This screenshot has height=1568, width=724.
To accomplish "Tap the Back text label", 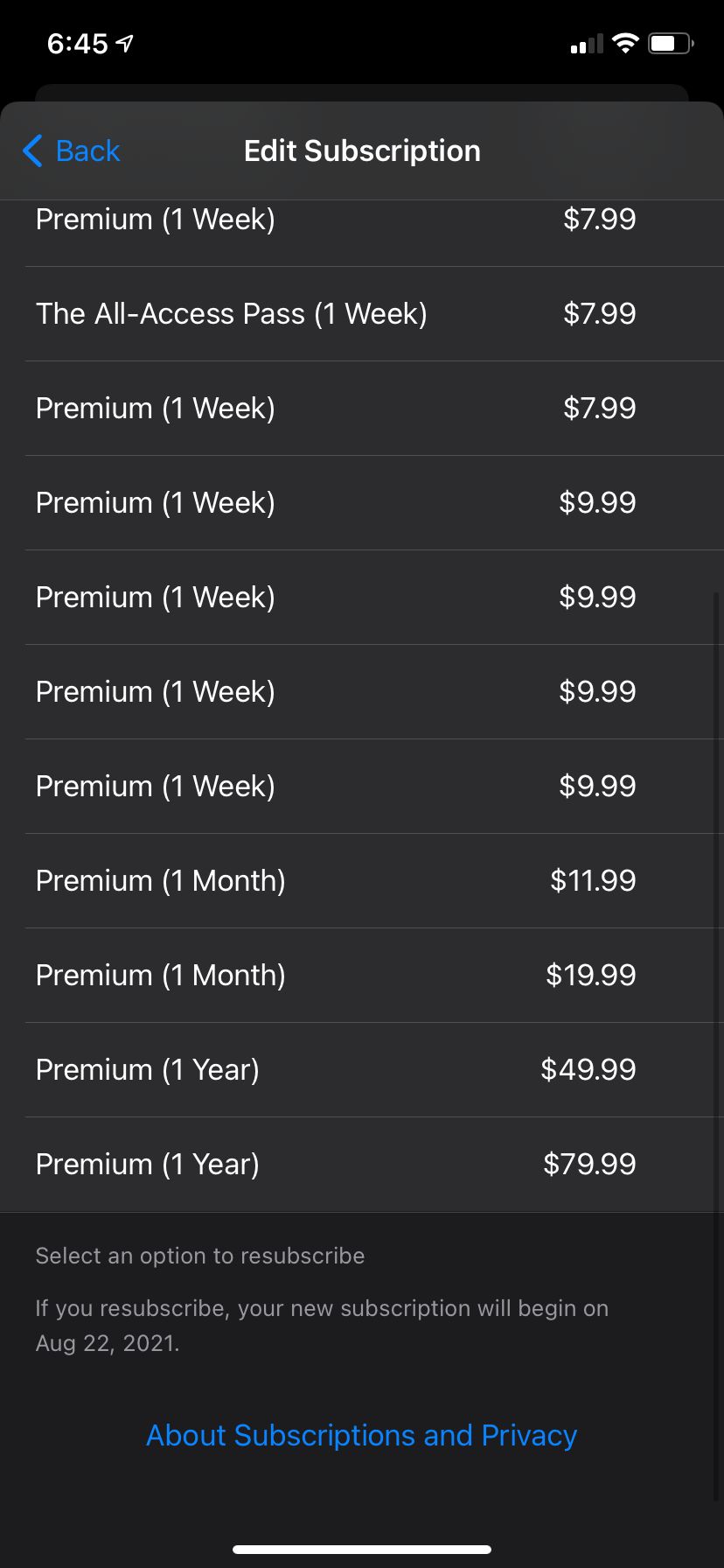I will pos(87,150).
